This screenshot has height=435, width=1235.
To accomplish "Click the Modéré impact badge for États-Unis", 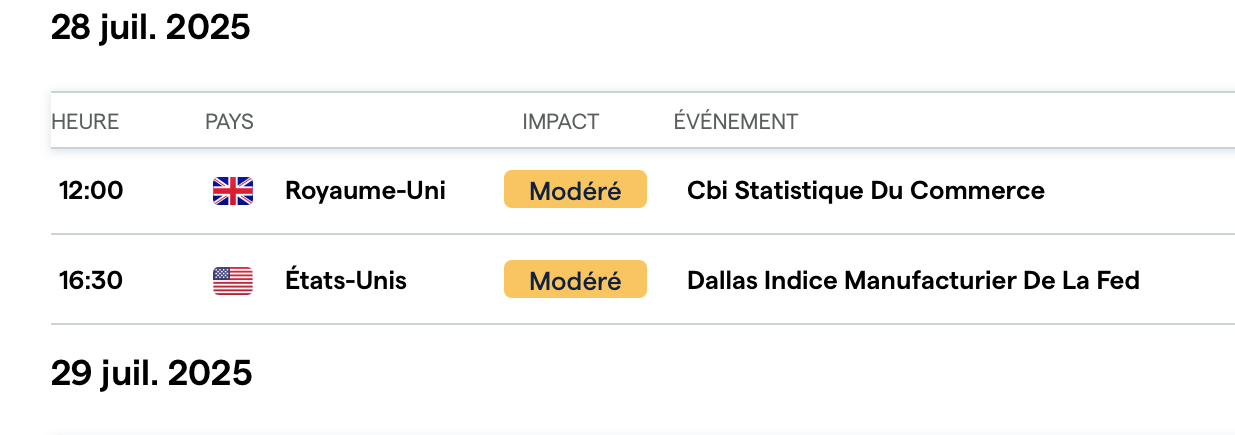I will pos(575,280).
